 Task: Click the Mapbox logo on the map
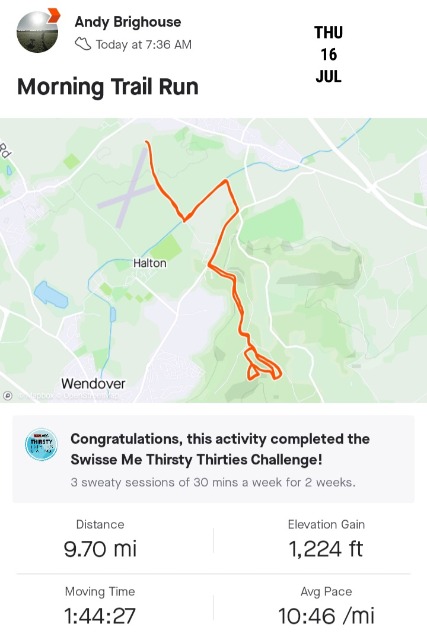tap(7, 395)
